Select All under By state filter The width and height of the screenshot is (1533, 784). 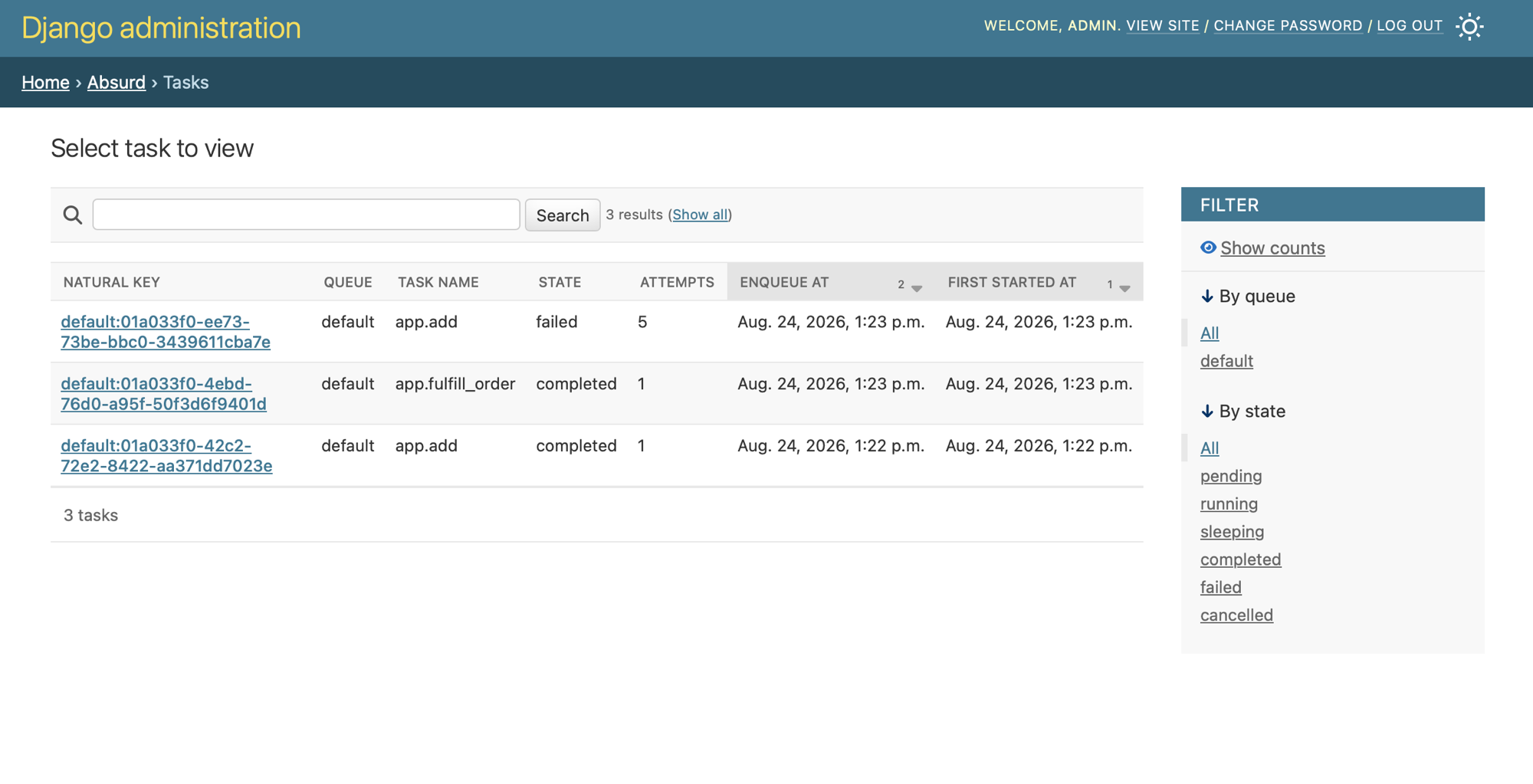(1210, 448)
